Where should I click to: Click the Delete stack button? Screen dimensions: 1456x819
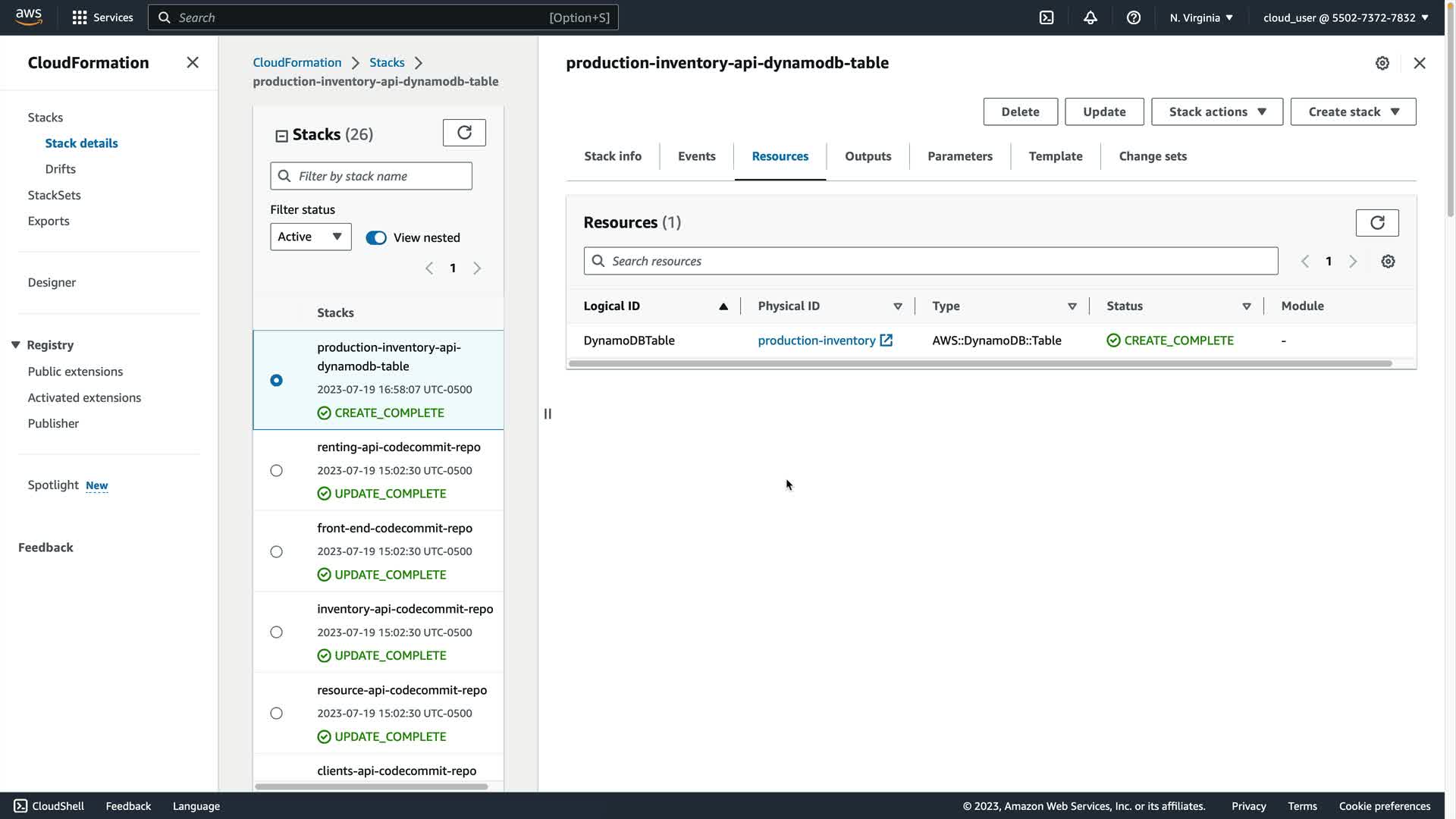(x=1020, y=111)
